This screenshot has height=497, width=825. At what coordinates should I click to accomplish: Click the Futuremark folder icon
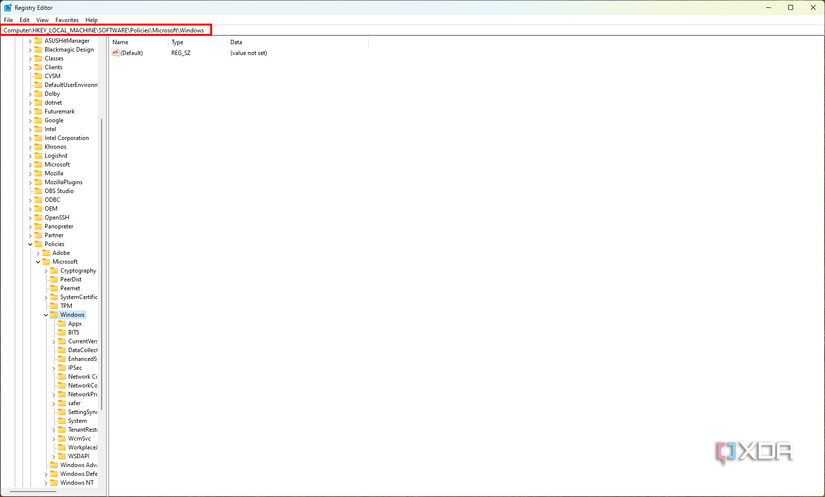pyautogui.click(x=38, y=111)
